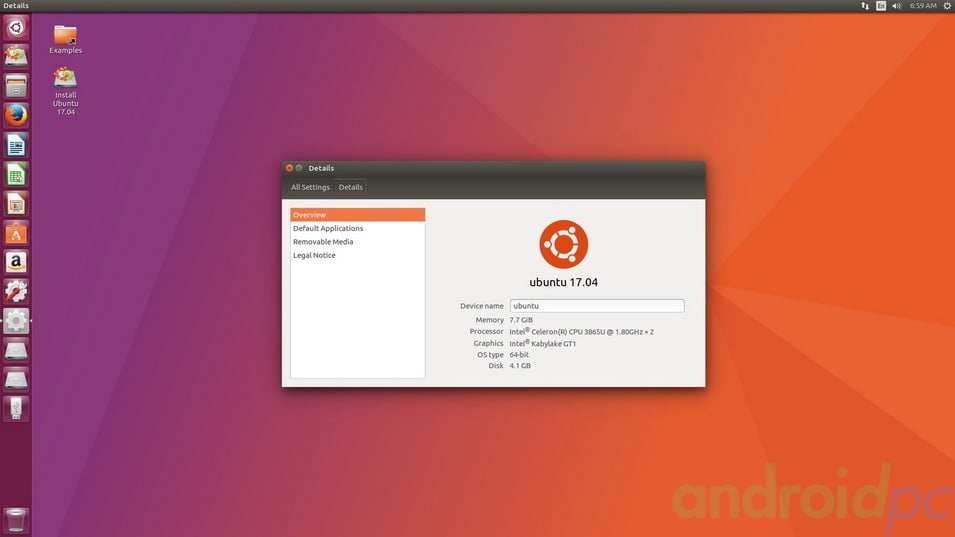Open LibreOffice Writer from launcher

pos(16,145)
